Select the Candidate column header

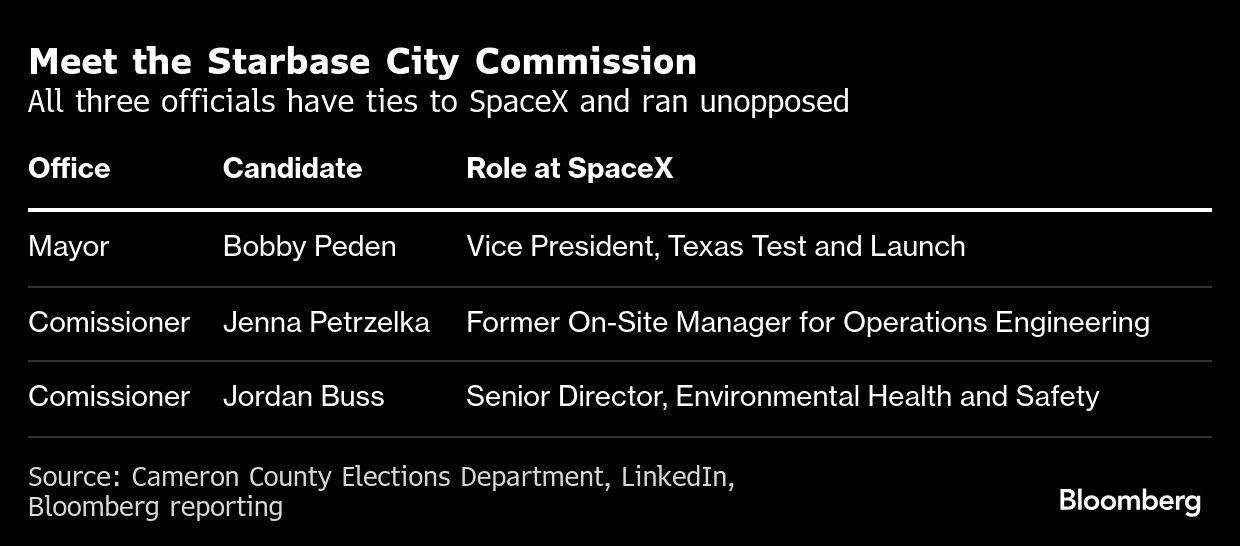pyautogui.click(x=292, y=168)
